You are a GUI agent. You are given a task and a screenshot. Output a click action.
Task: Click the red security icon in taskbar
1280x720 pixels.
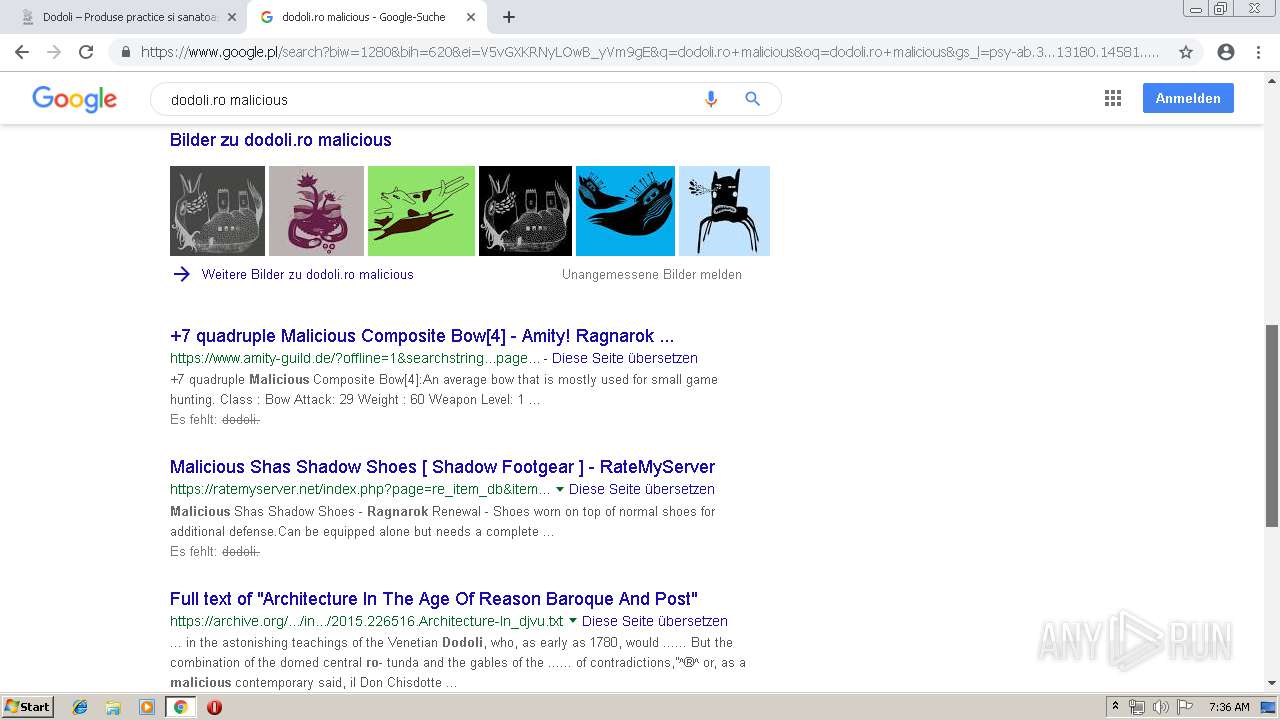click(214, 707)
